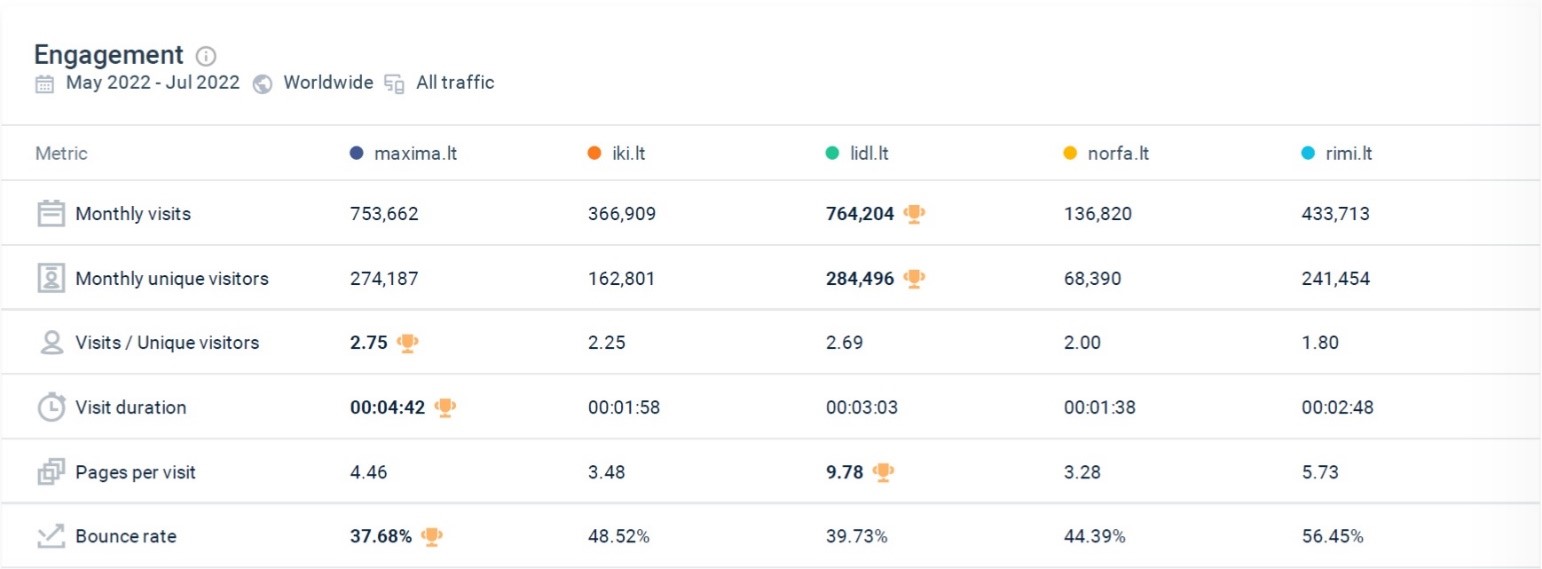Click the trophy beside 00:04:42 duration
Viewport: 1542px width, 569px height.
click(x=445, y=407)
